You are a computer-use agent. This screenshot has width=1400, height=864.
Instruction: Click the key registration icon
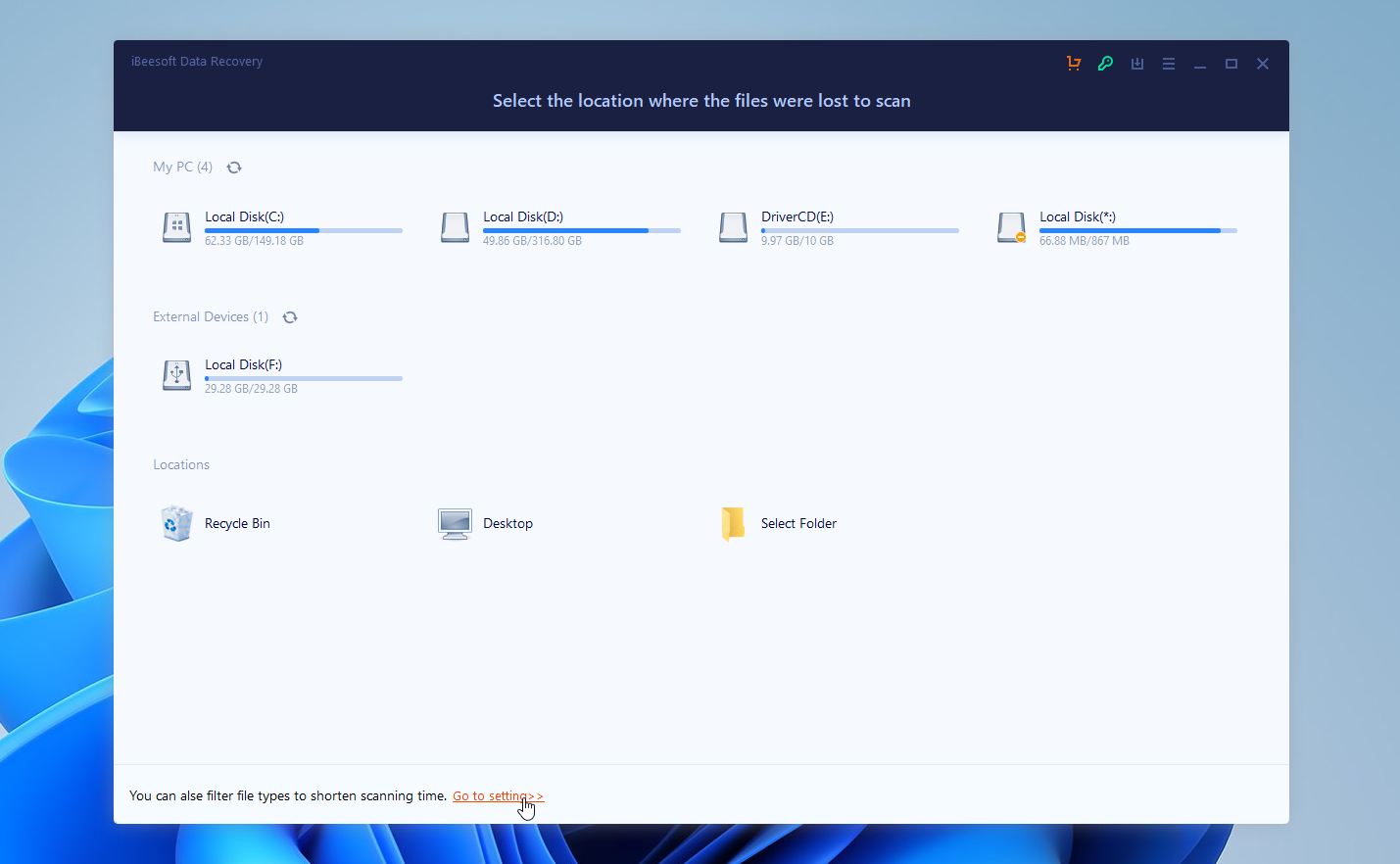1105,63
